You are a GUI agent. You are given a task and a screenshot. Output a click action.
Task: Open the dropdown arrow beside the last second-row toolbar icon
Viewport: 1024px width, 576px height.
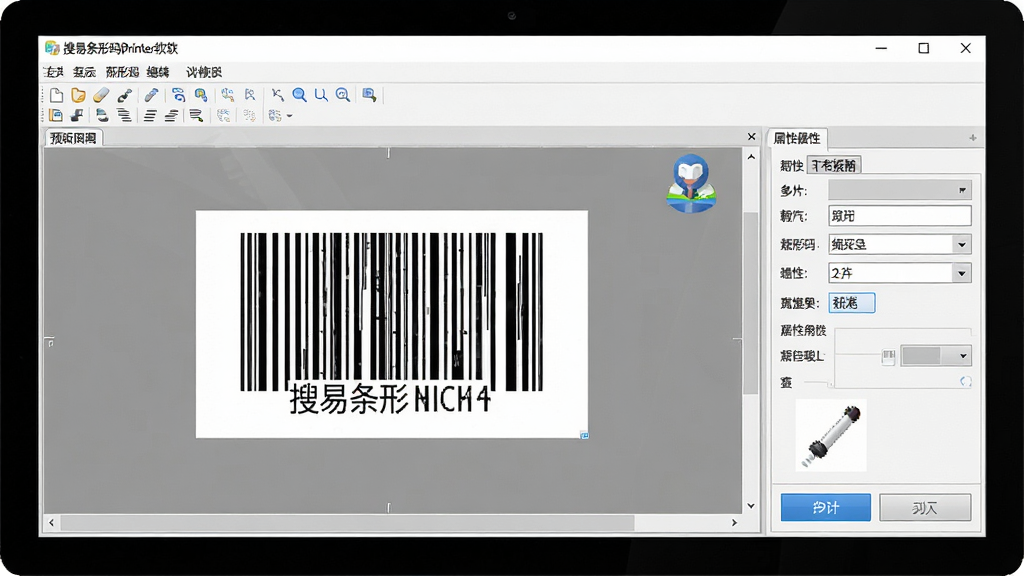[x=289, y=116]
